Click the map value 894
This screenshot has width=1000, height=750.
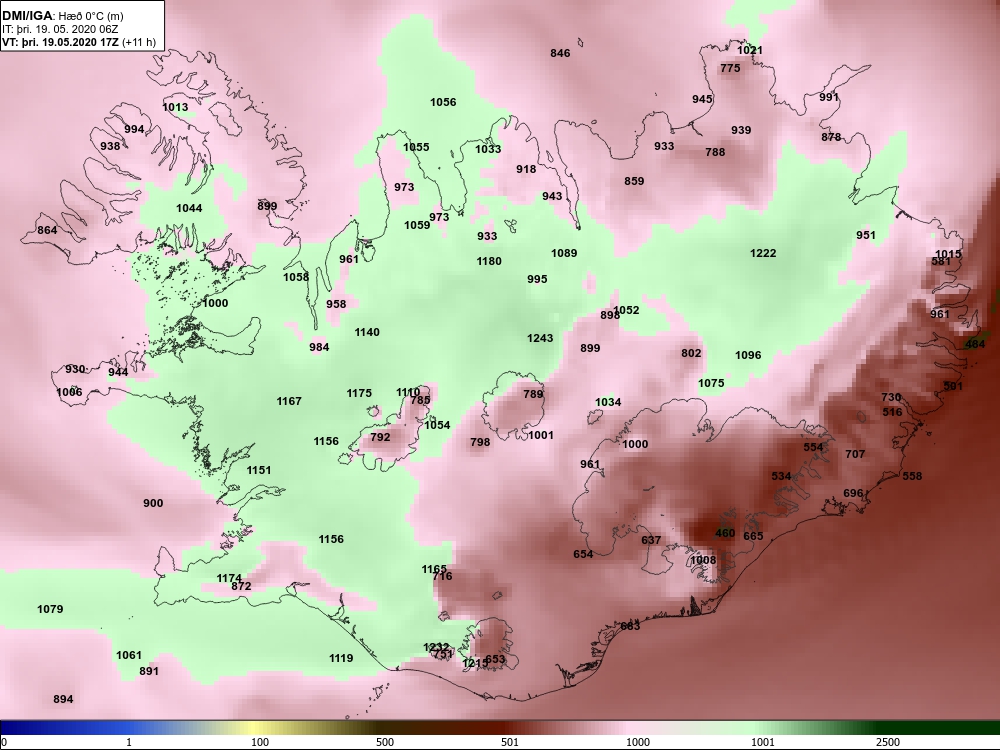[63, 700]
